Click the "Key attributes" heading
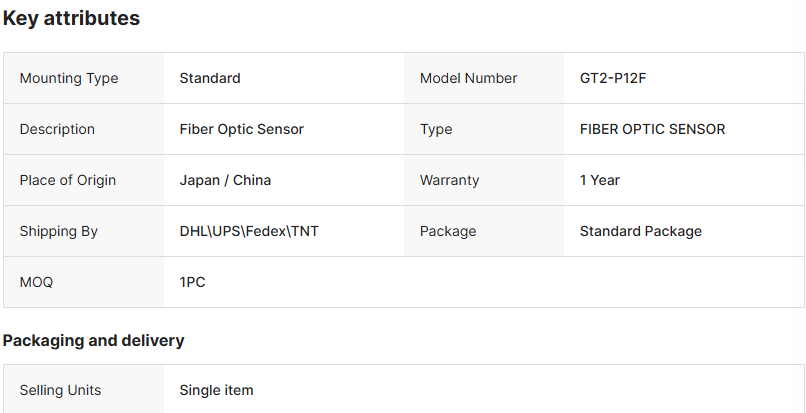Image resolution: width=806 pixels, height=413 pixels. coord(71,18)
